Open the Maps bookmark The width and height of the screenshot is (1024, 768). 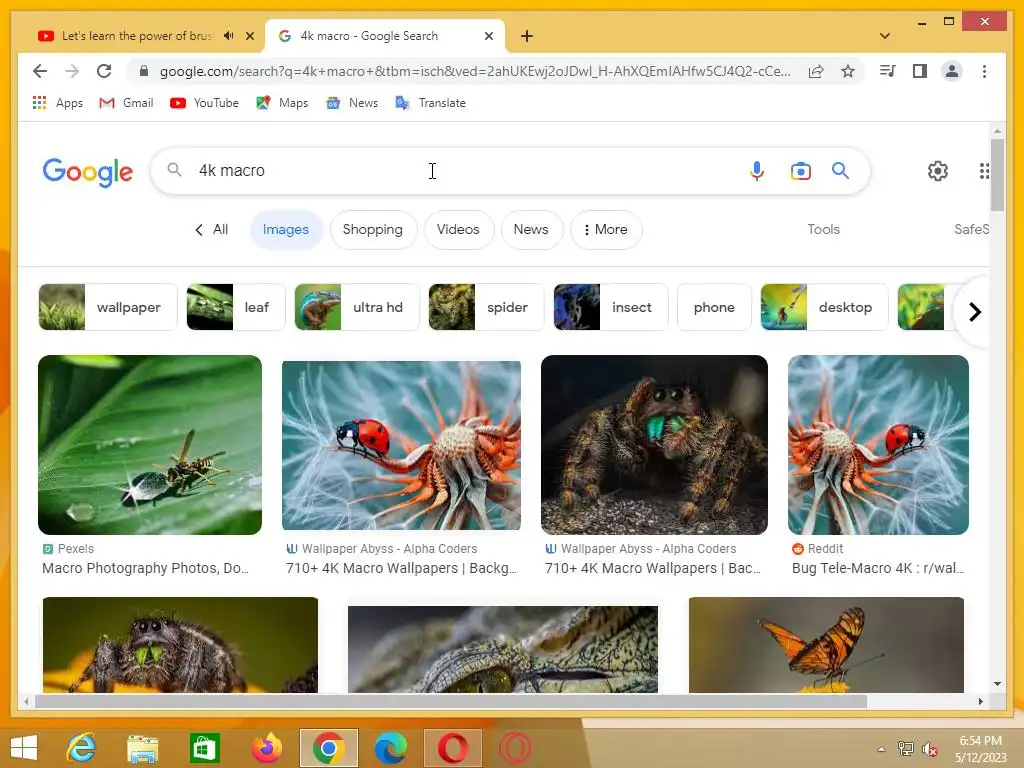pos(282,103)
